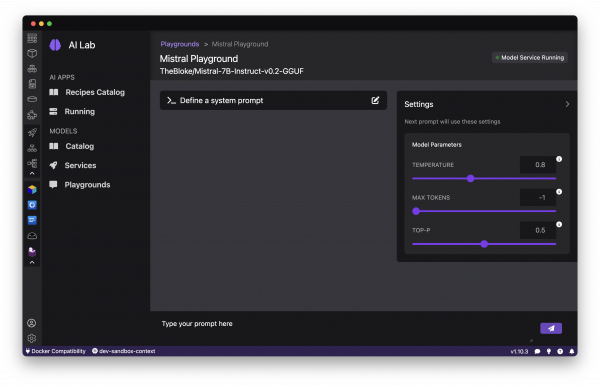Open the blue document extension icon
600x386 pixels.
[x=32, y=220]
